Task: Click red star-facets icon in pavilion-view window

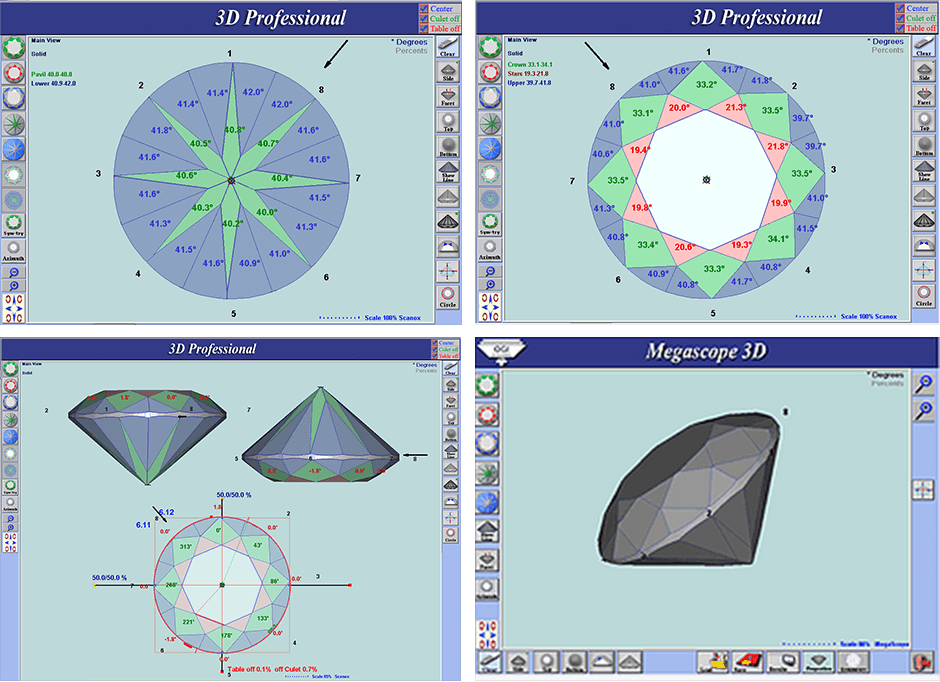Action: pos(13,73)
